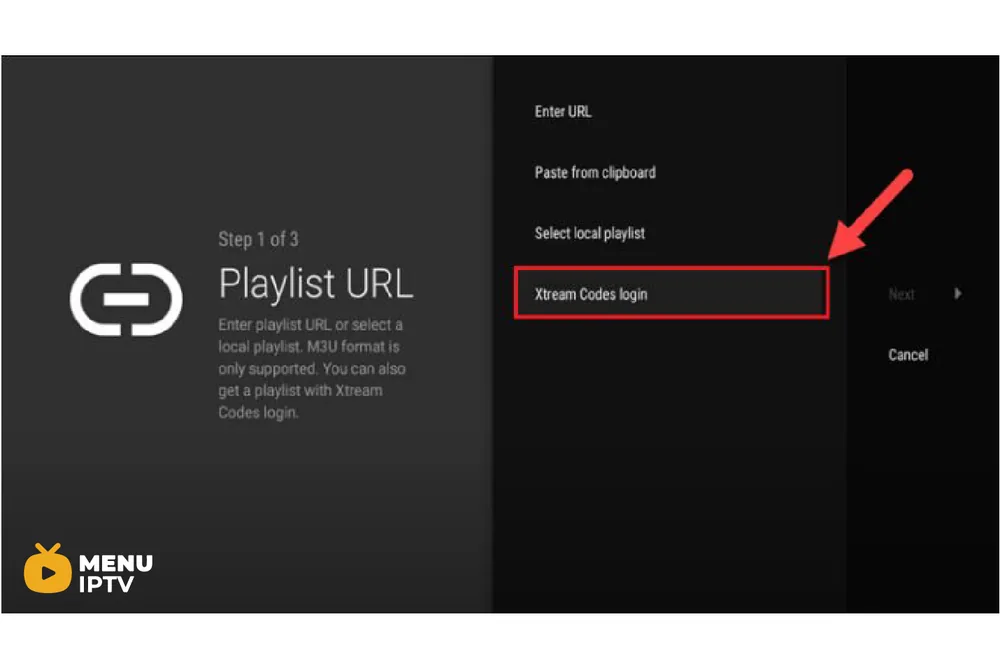Click the arrow beside Next

tap(957, 293)
